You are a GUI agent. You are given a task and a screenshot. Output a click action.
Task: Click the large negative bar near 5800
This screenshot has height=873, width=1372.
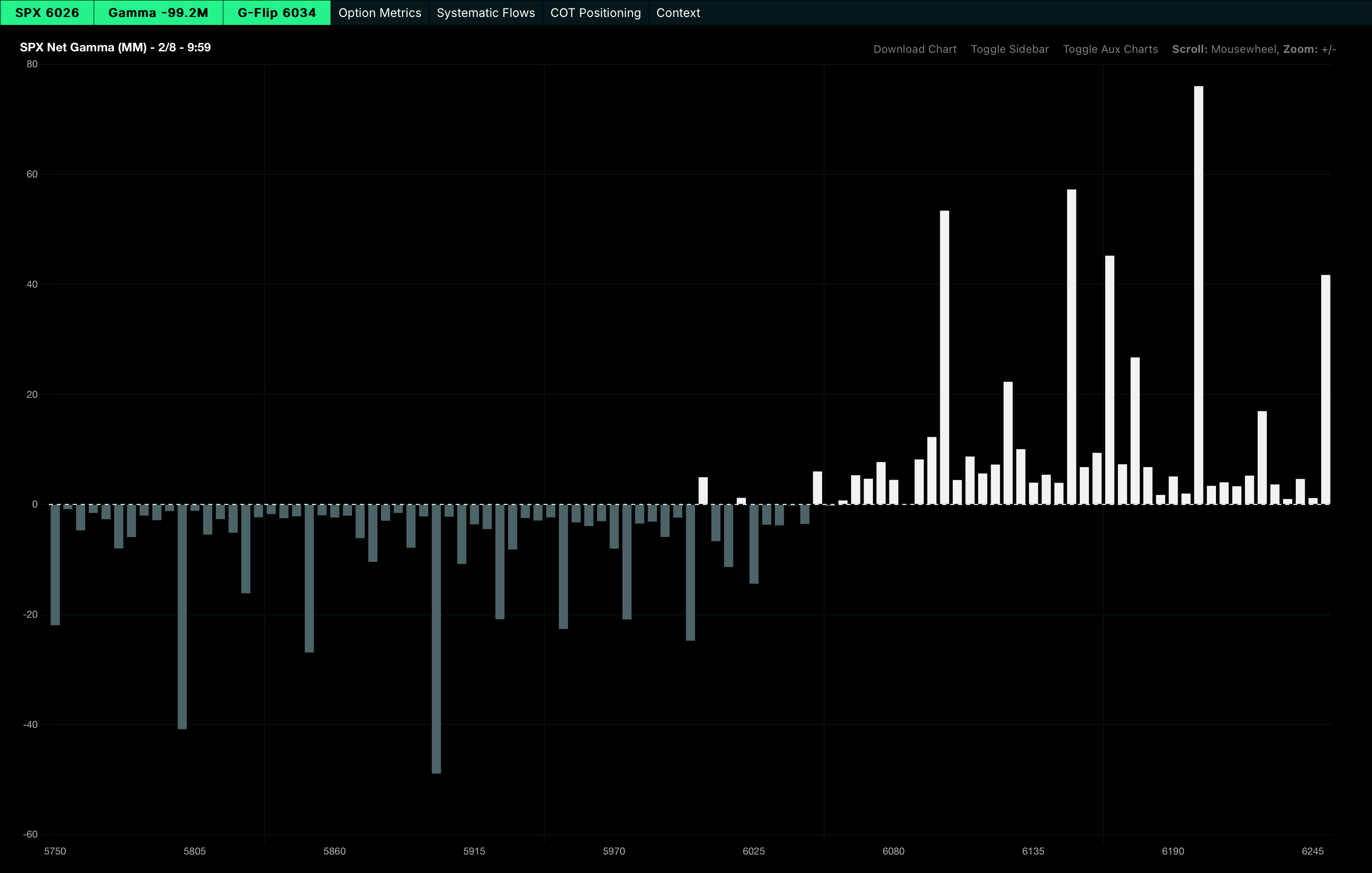click(x=182, y=615)
